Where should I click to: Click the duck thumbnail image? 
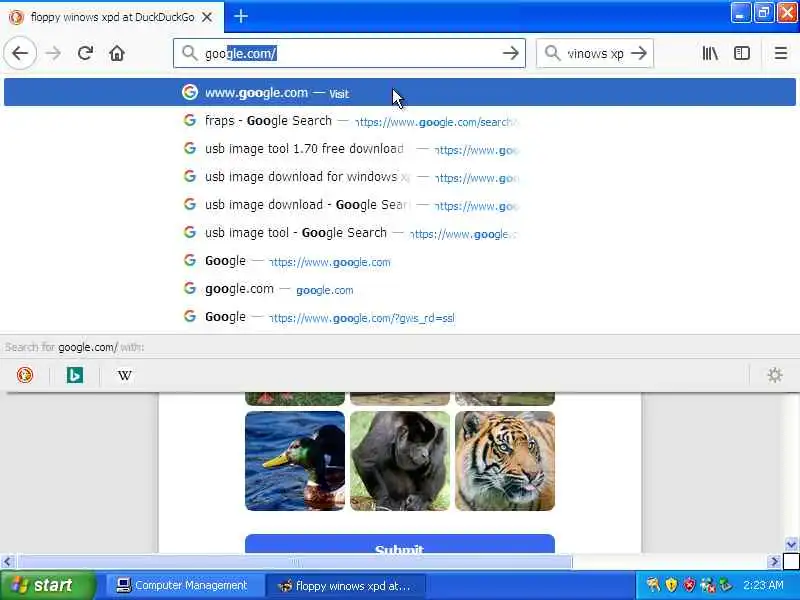[295, 461]
